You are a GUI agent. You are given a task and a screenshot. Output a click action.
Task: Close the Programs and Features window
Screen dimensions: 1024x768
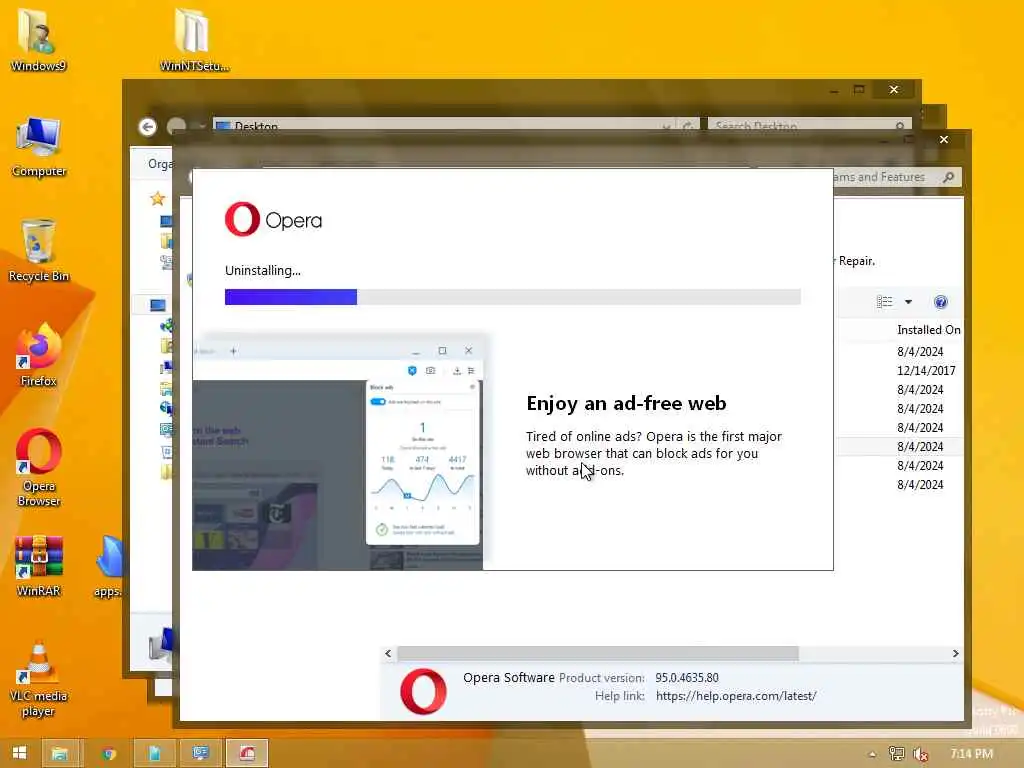[944, 139]
